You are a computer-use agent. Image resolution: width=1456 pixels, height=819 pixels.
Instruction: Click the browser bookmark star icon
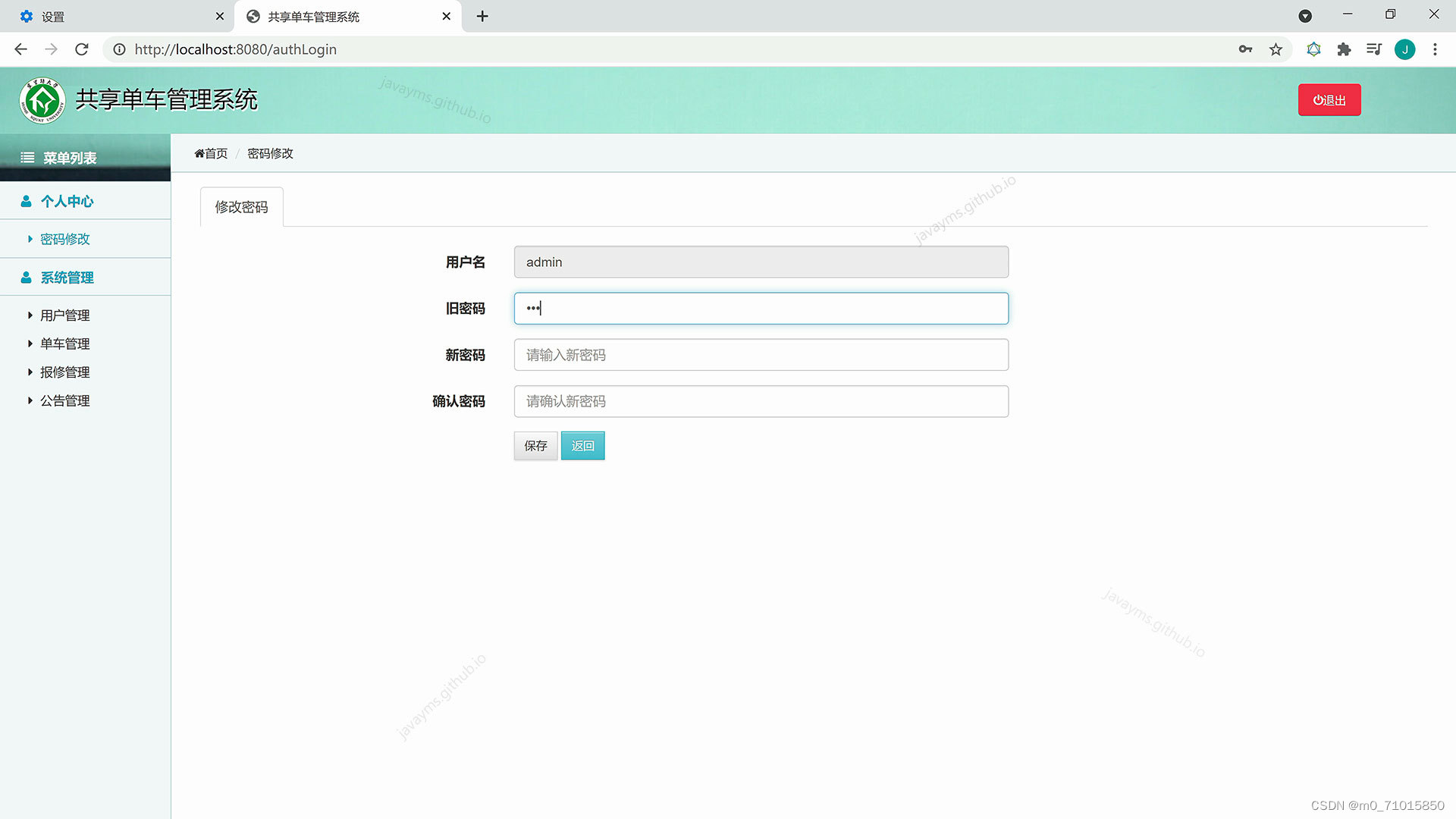pyautogui.click(x=1276, y=49)
